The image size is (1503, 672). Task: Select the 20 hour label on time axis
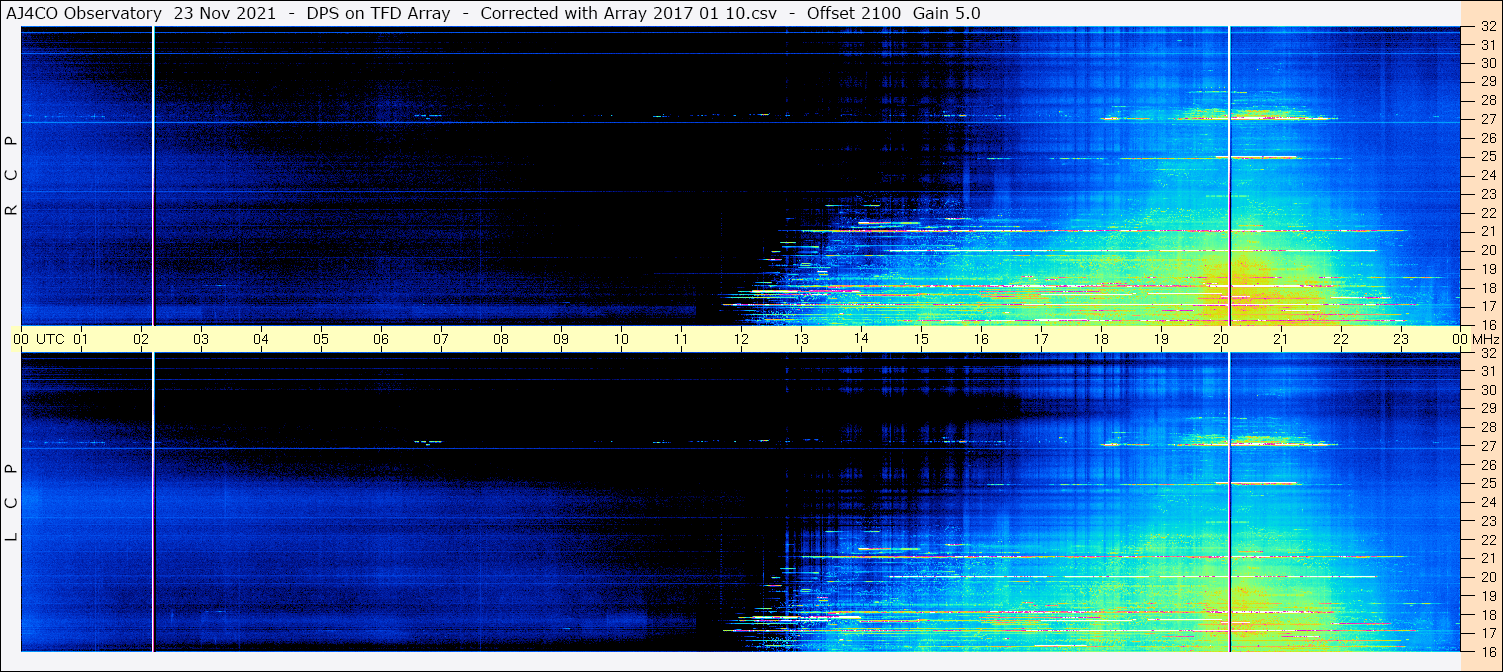1221,339
